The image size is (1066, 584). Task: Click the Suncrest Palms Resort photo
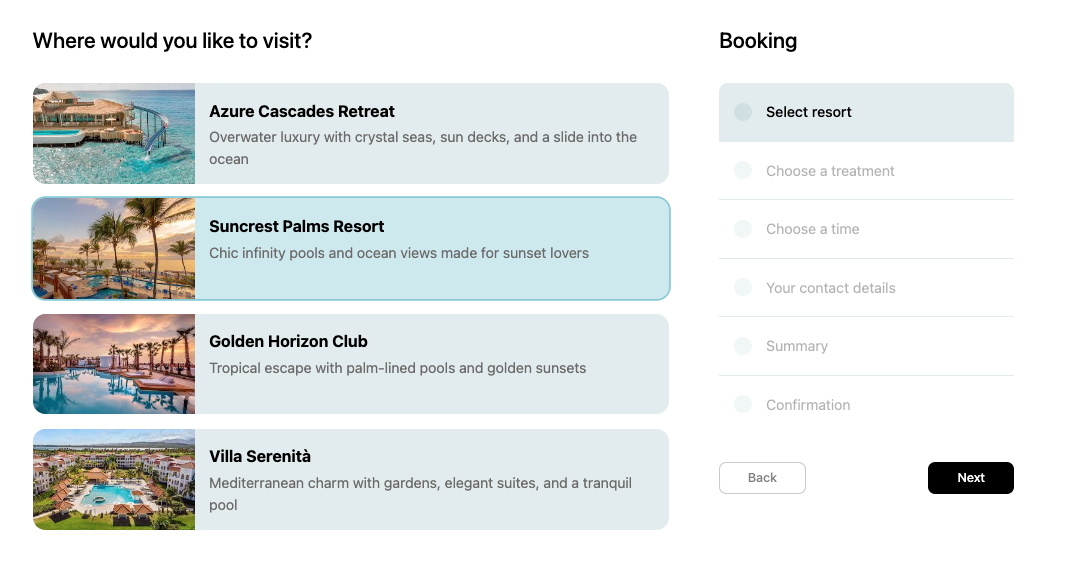pyautogui.click(x=114, y=249)
